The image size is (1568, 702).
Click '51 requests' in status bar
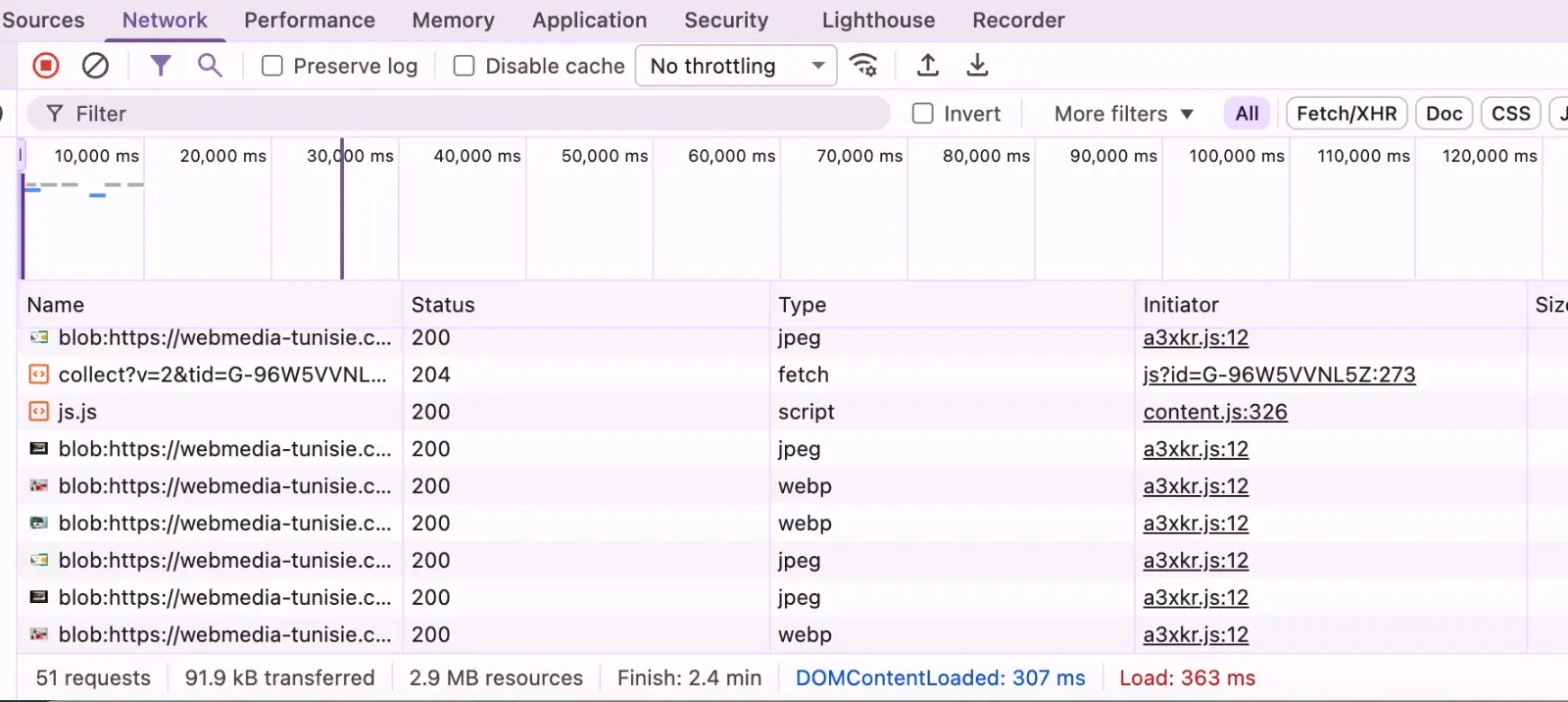click(x=93, y=678)
